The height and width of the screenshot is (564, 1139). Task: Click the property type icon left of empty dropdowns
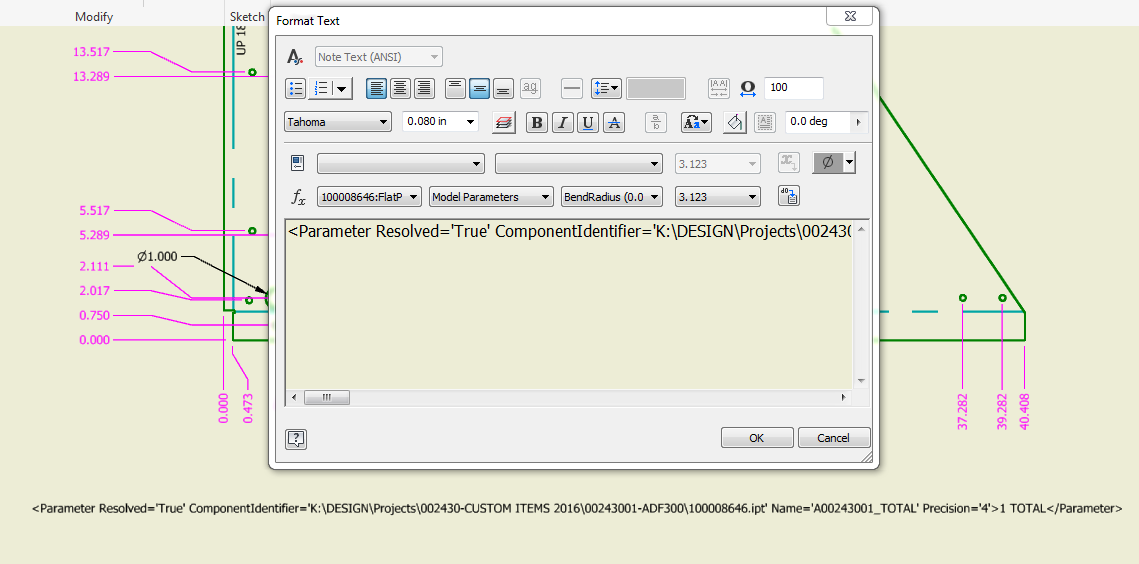pyautogui.click(x=298, y=163)
